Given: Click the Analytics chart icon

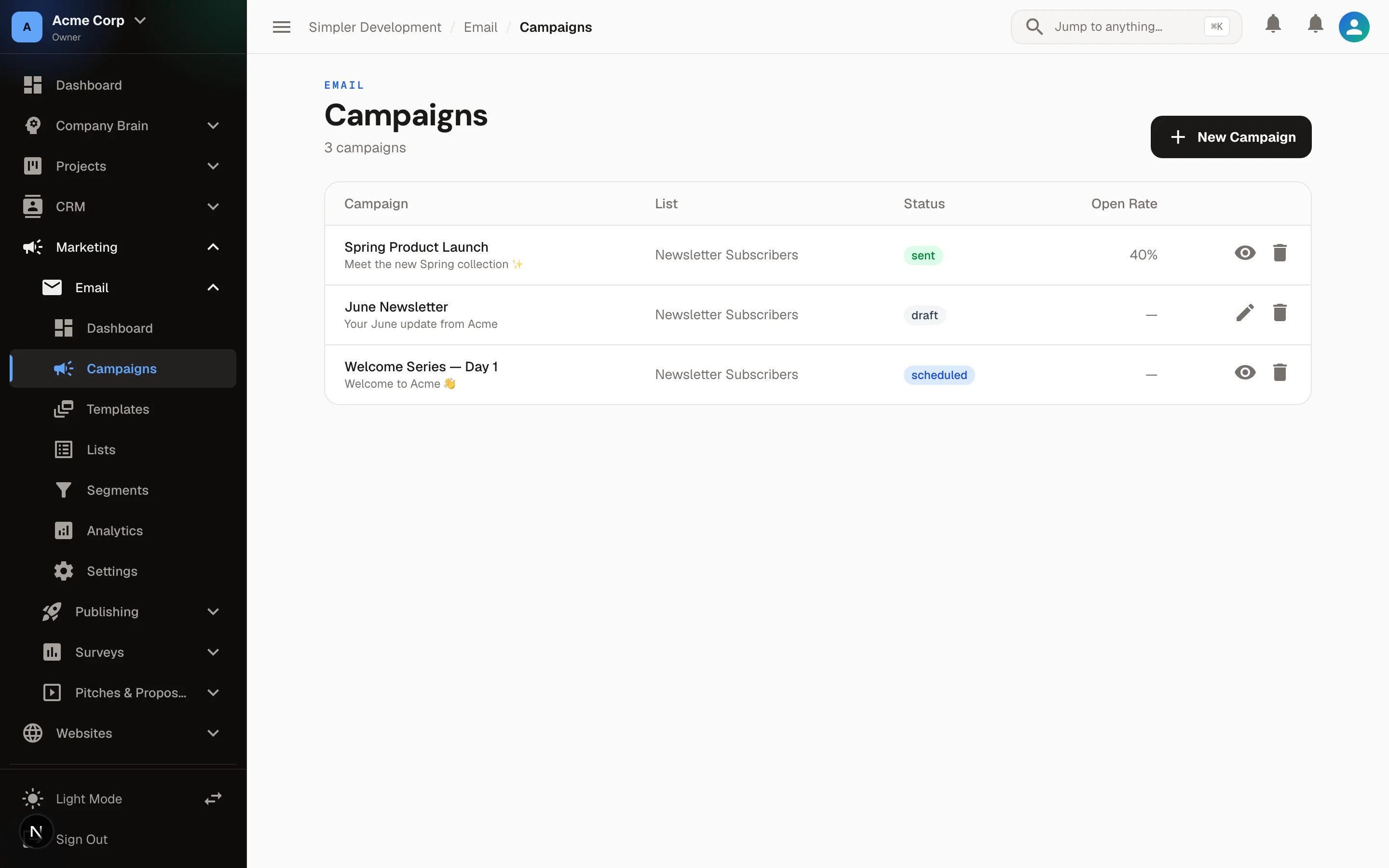Looking at the screenshot, I should (x=64, y=530).
